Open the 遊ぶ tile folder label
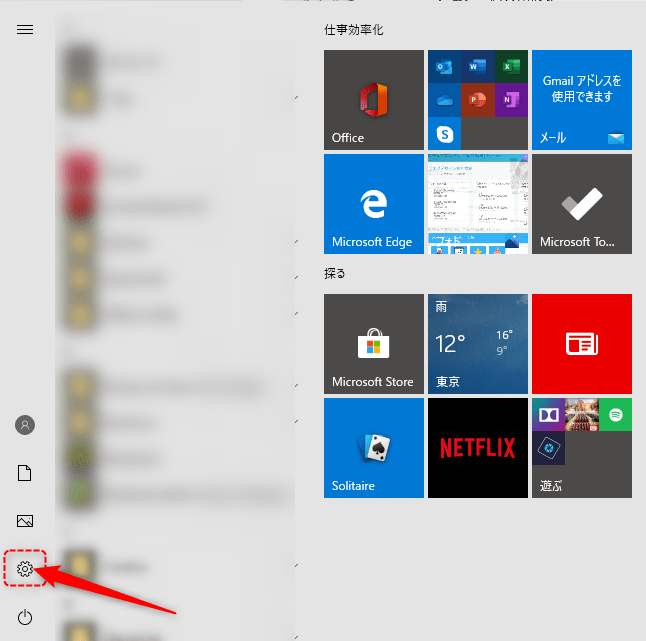 click(551, 486)
